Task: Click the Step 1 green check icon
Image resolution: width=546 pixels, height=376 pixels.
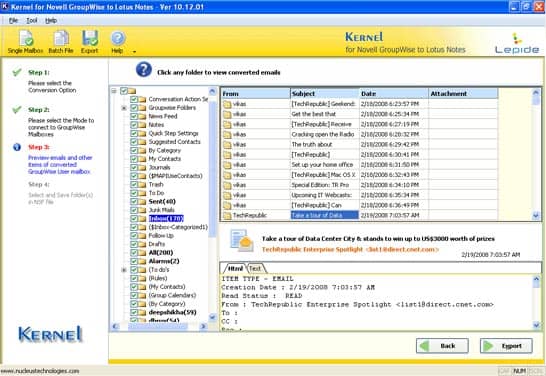Action: pos(17,72)
